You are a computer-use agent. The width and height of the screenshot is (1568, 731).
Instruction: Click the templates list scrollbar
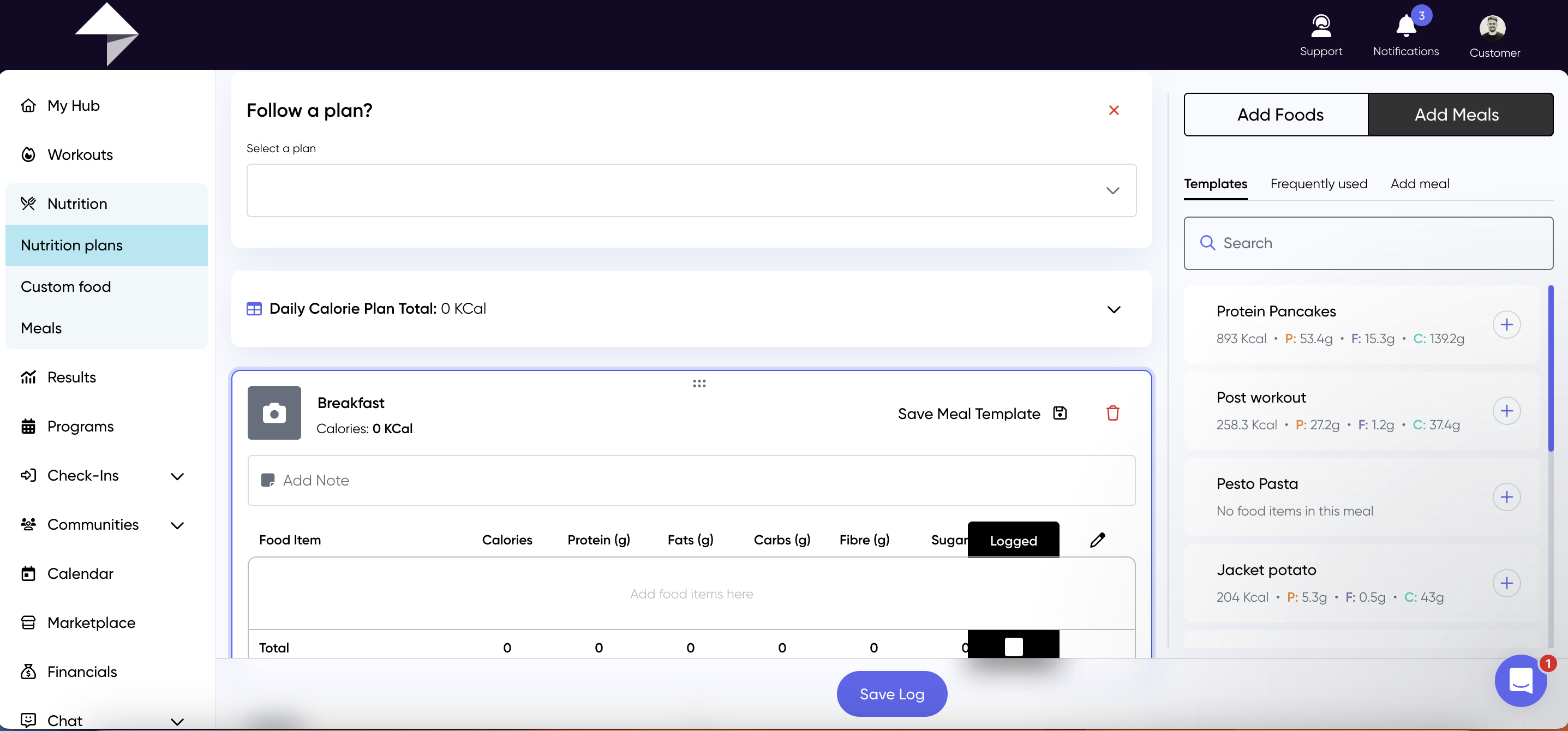tap(1551, 368)
